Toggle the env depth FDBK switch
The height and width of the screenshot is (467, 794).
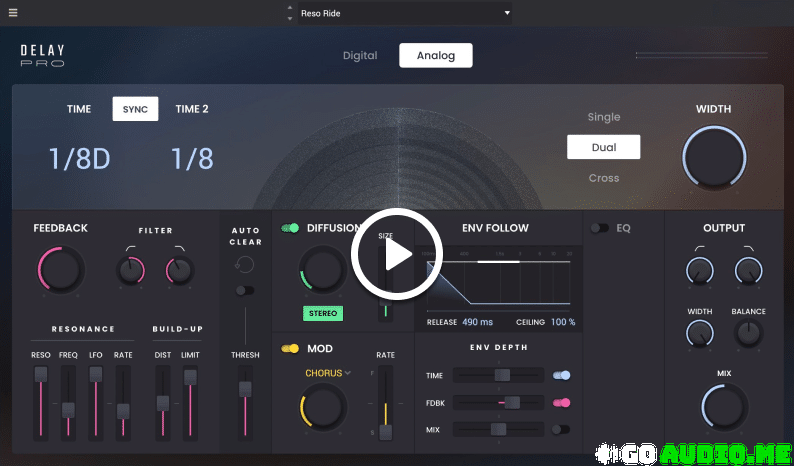pyautogui.click(x=562, y=403)
